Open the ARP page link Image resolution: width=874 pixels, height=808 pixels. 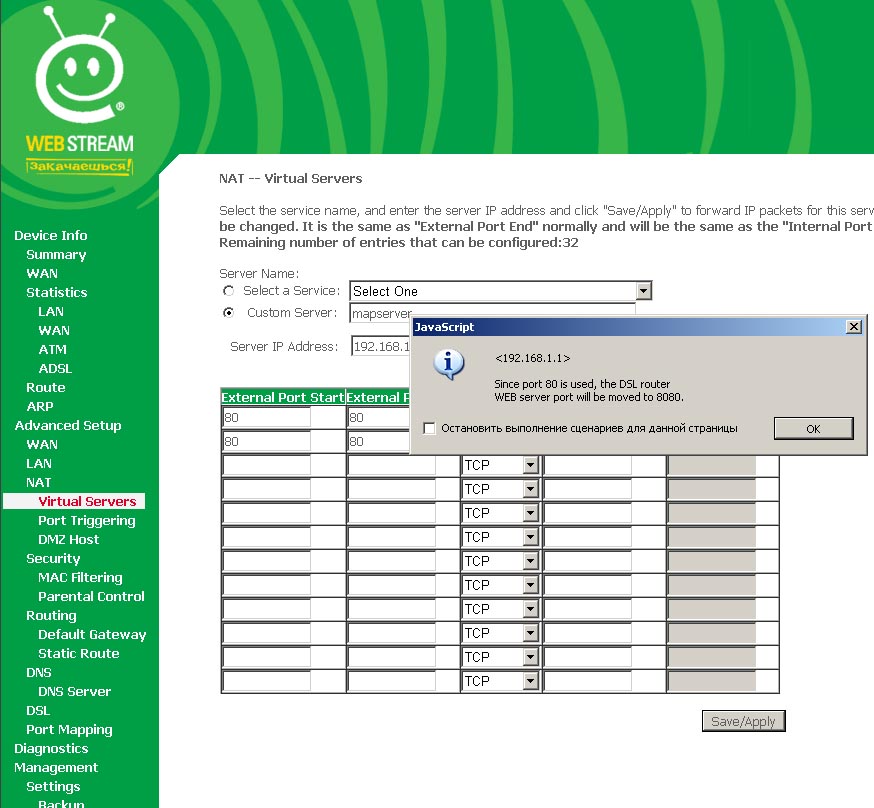(40, 406)
